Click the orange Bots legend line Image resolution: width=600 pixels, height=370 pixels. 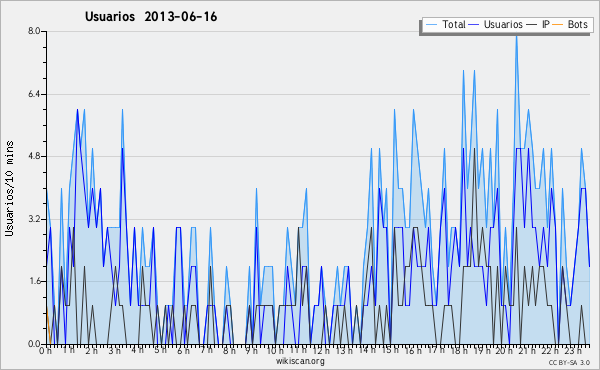(x=558, y=25)
